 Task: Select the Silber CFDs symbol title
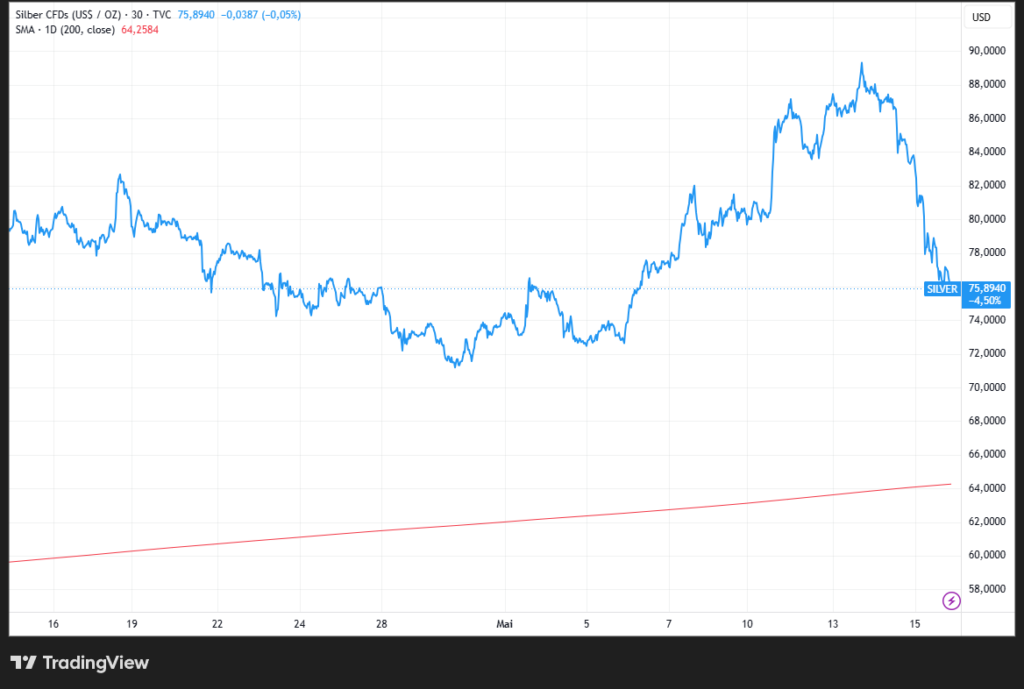(x=69, y=14)
